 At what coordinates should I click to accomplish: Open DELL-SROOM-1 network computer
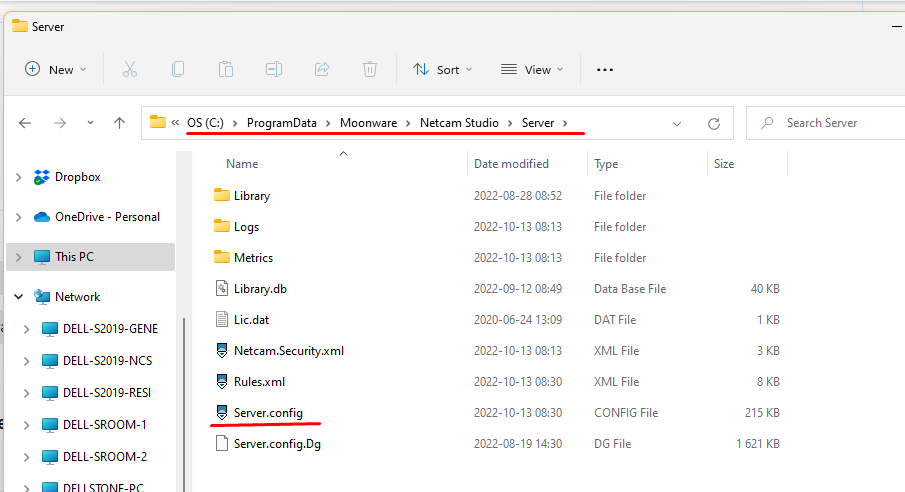(x=104, y=425)
